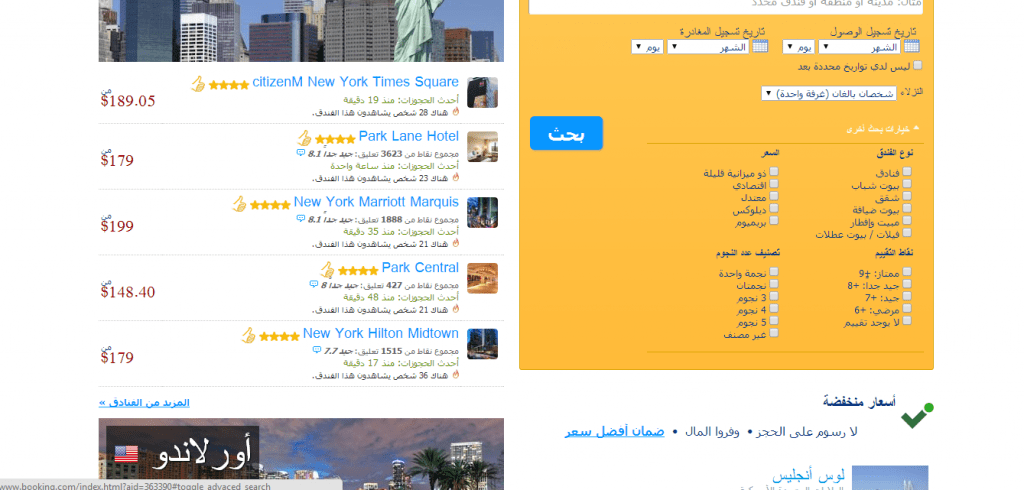1024x490 pixels.
Task: Click flame icon in the citizenM viewers line
Action: tap(456, 112)
